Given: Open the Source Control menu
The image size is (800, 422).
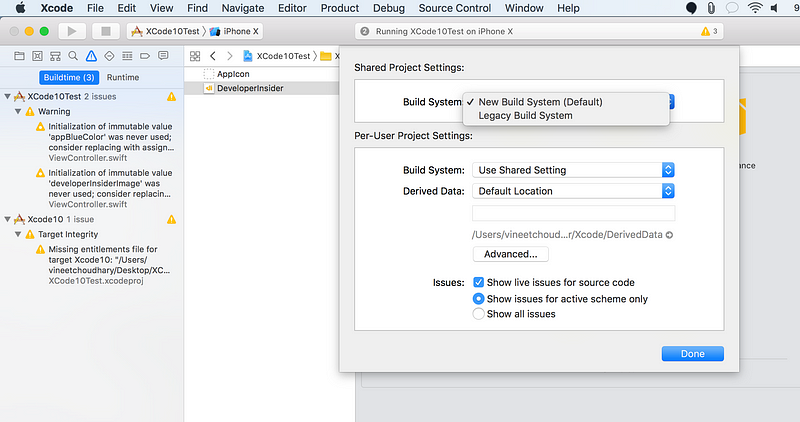Looking at the screenshot, I should 455,8.
